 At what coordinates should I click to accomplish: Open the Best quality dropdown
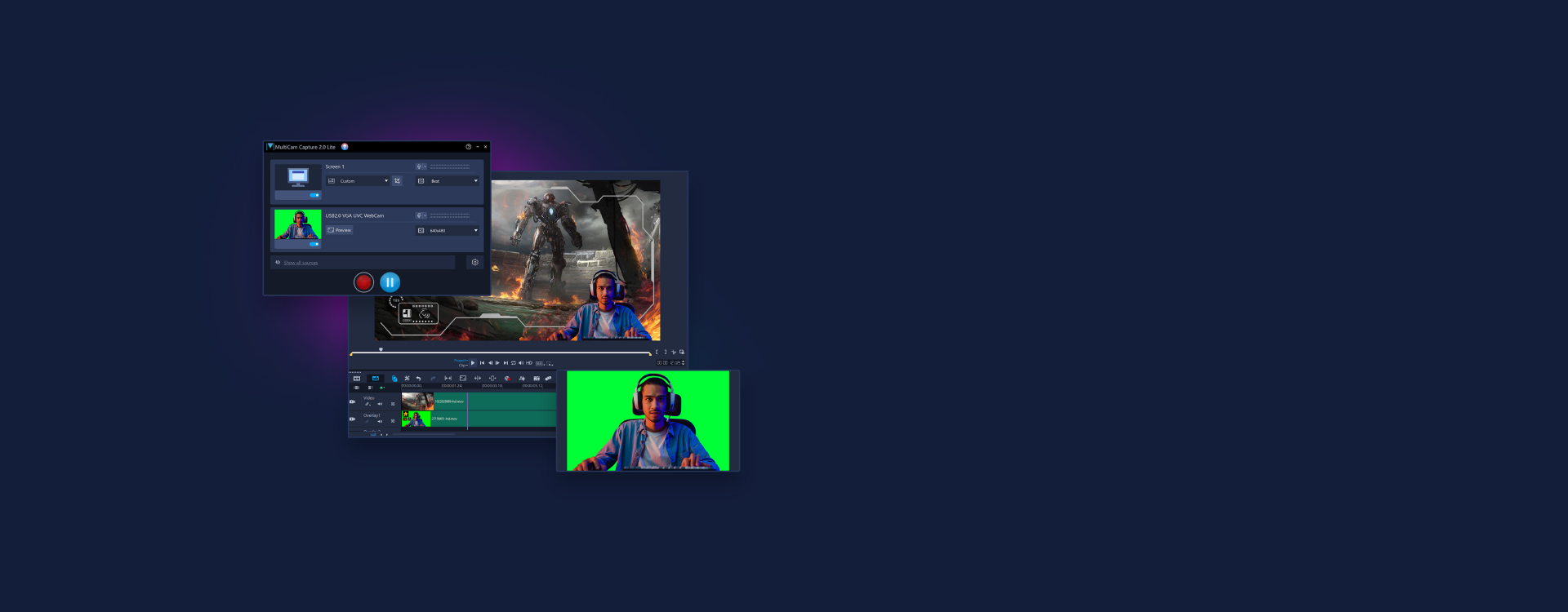click(448, 181)
